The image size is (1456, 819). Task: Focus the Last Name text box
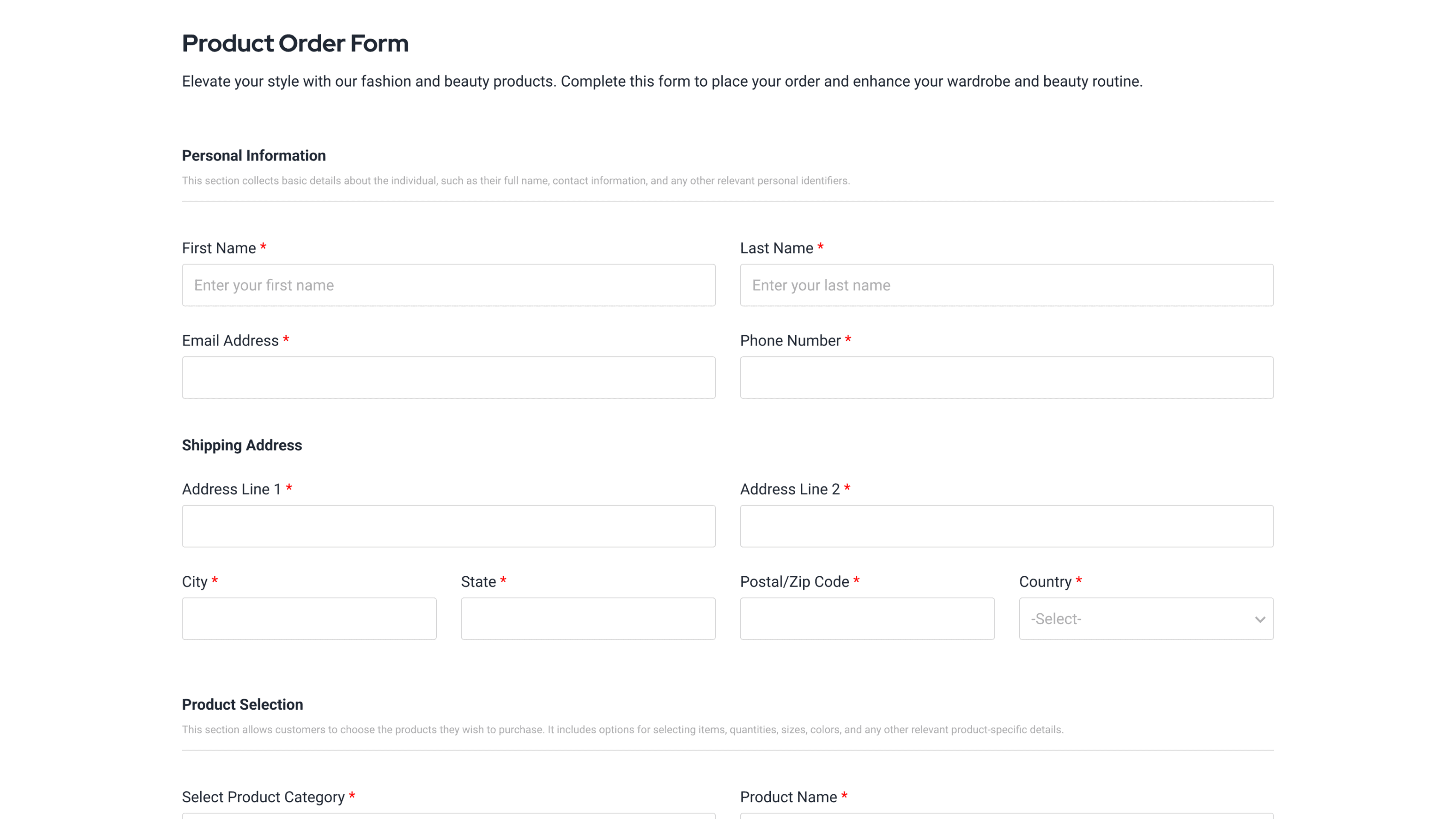[x=1006, y=285]
